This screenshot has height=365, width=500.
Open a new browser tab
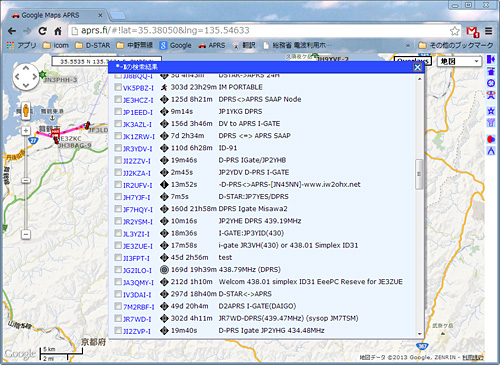click(x=117, y=15)
